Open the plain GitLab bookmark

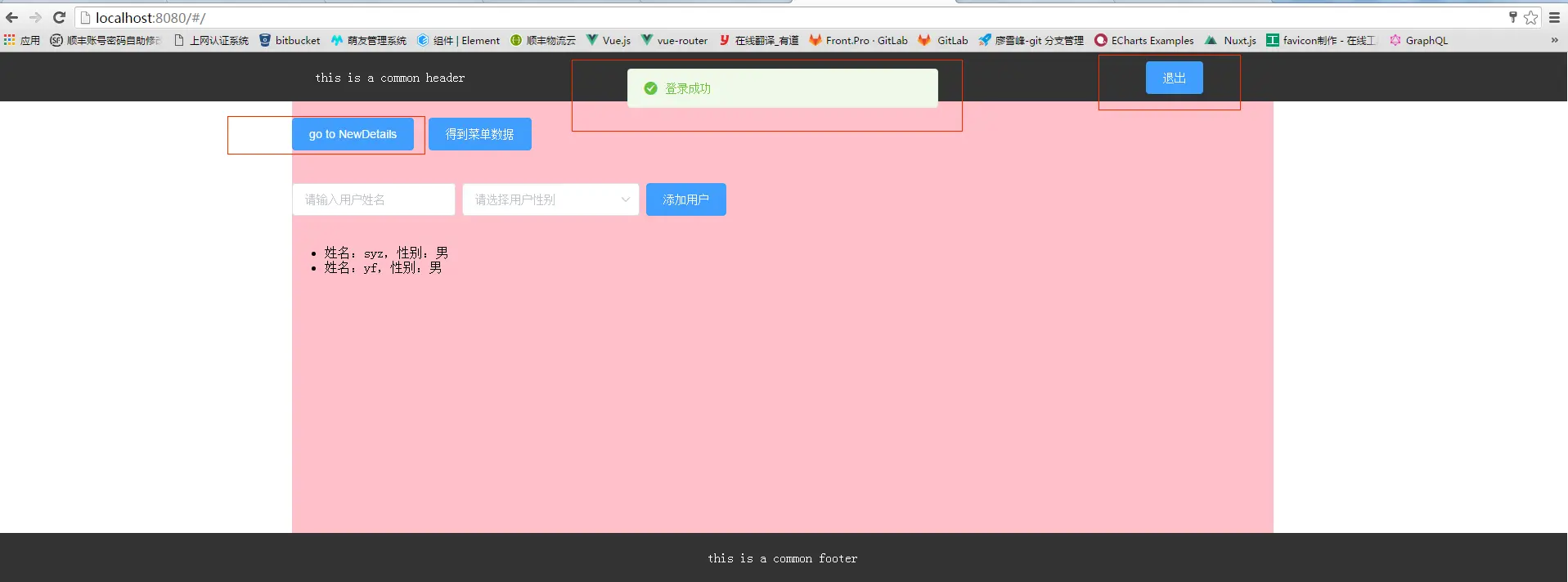click(943, 40)
